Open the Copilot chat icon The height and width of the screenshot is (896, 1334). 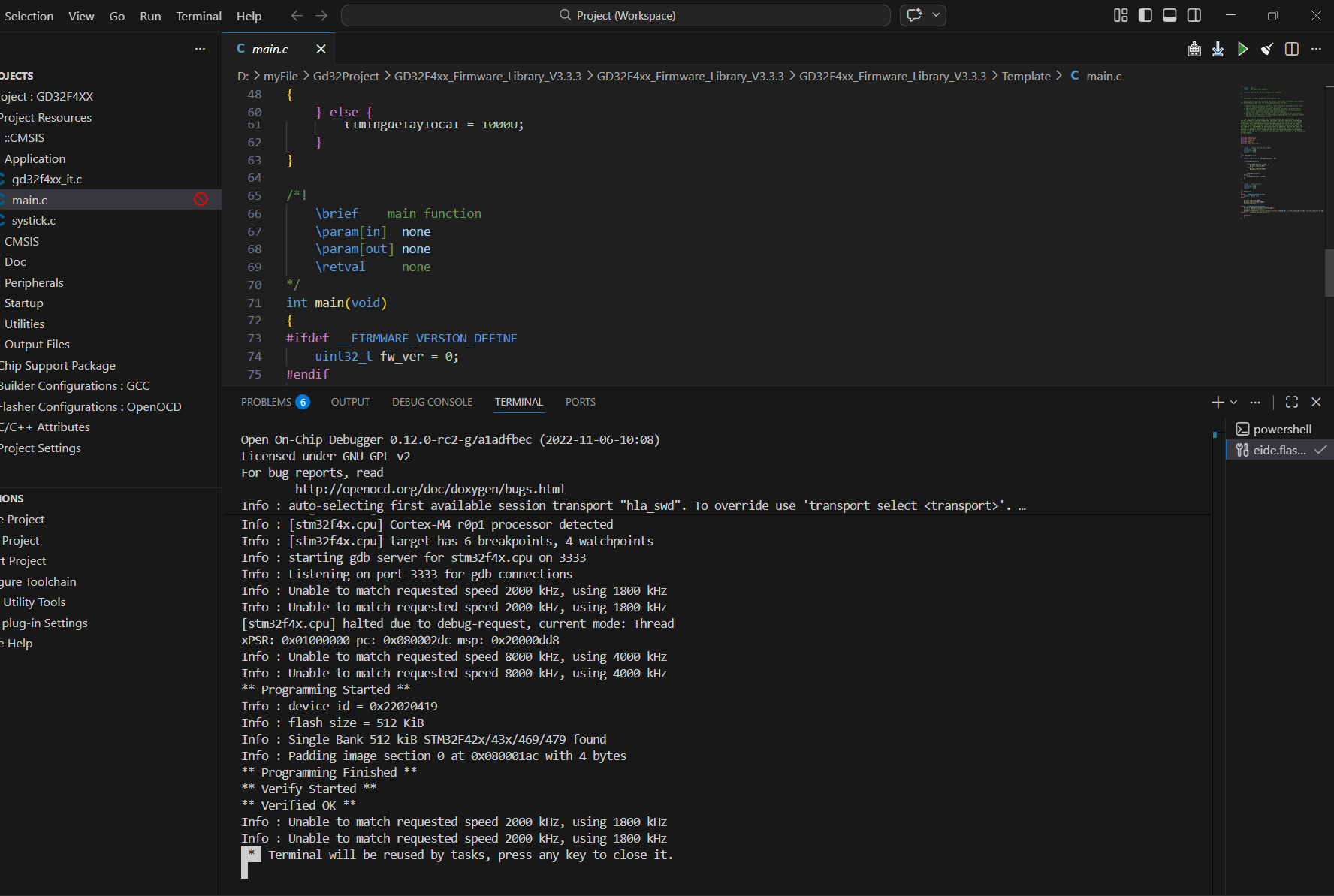[914, 15]
